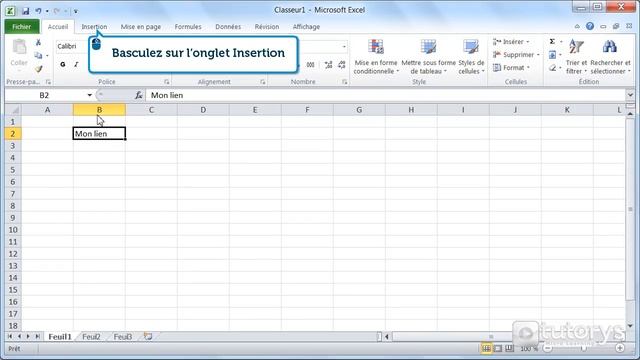The height and width of the screenshot is (360, 640).
Task: Click the thousands separator 000 icon
Action: pyautogui.click(x=311, y=64)
